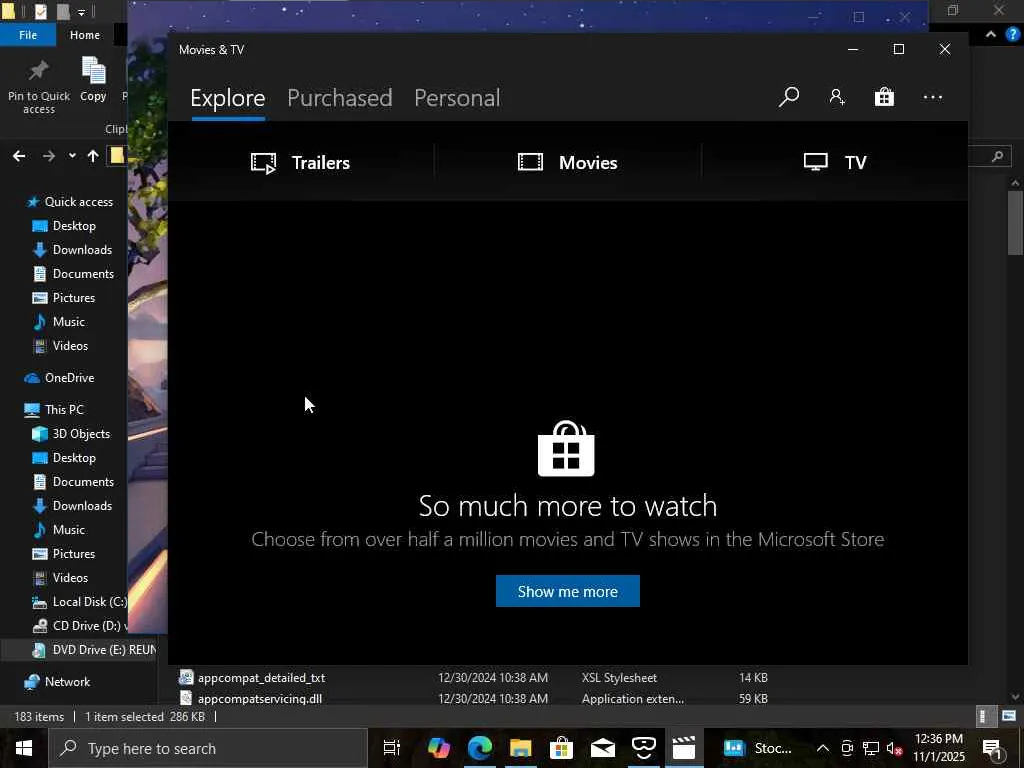
Task: Select appcompat_detailed_txt file
Action: pos(261,678)
